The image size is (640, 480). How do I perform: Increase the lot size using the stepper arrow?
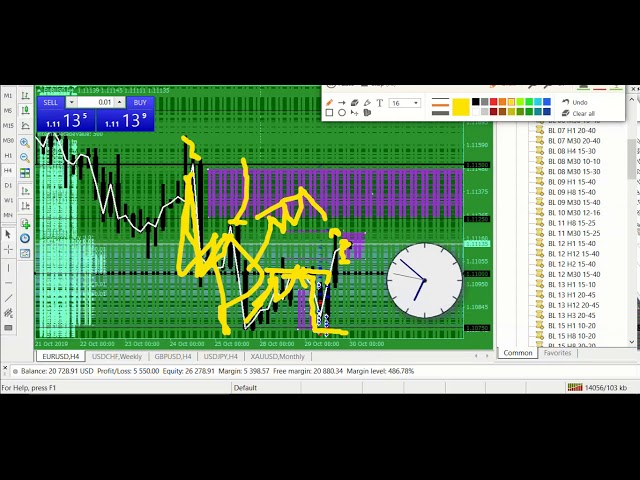click(120, 100)
